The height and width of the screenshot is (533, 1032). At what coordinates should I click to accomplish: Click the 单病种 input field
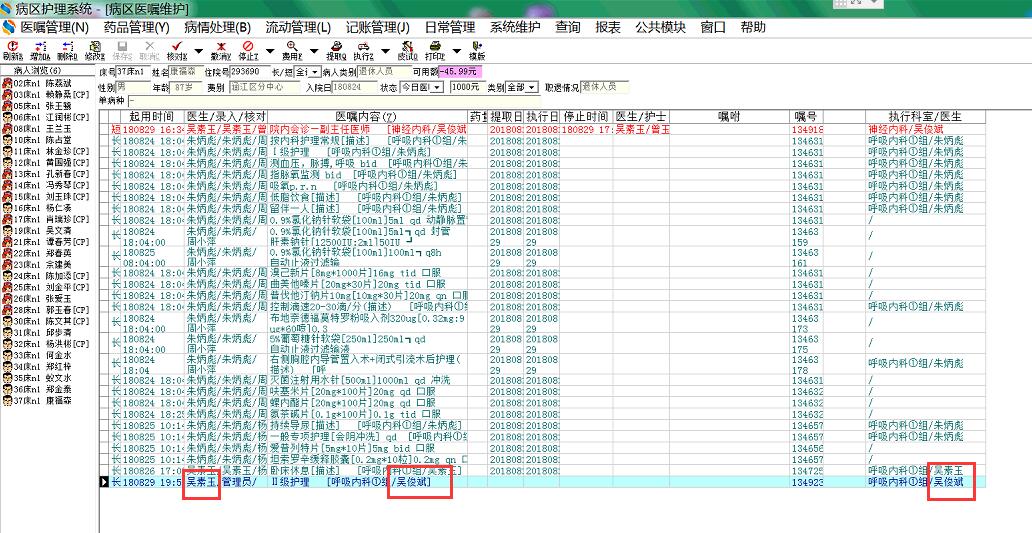(x=332, y=101)
